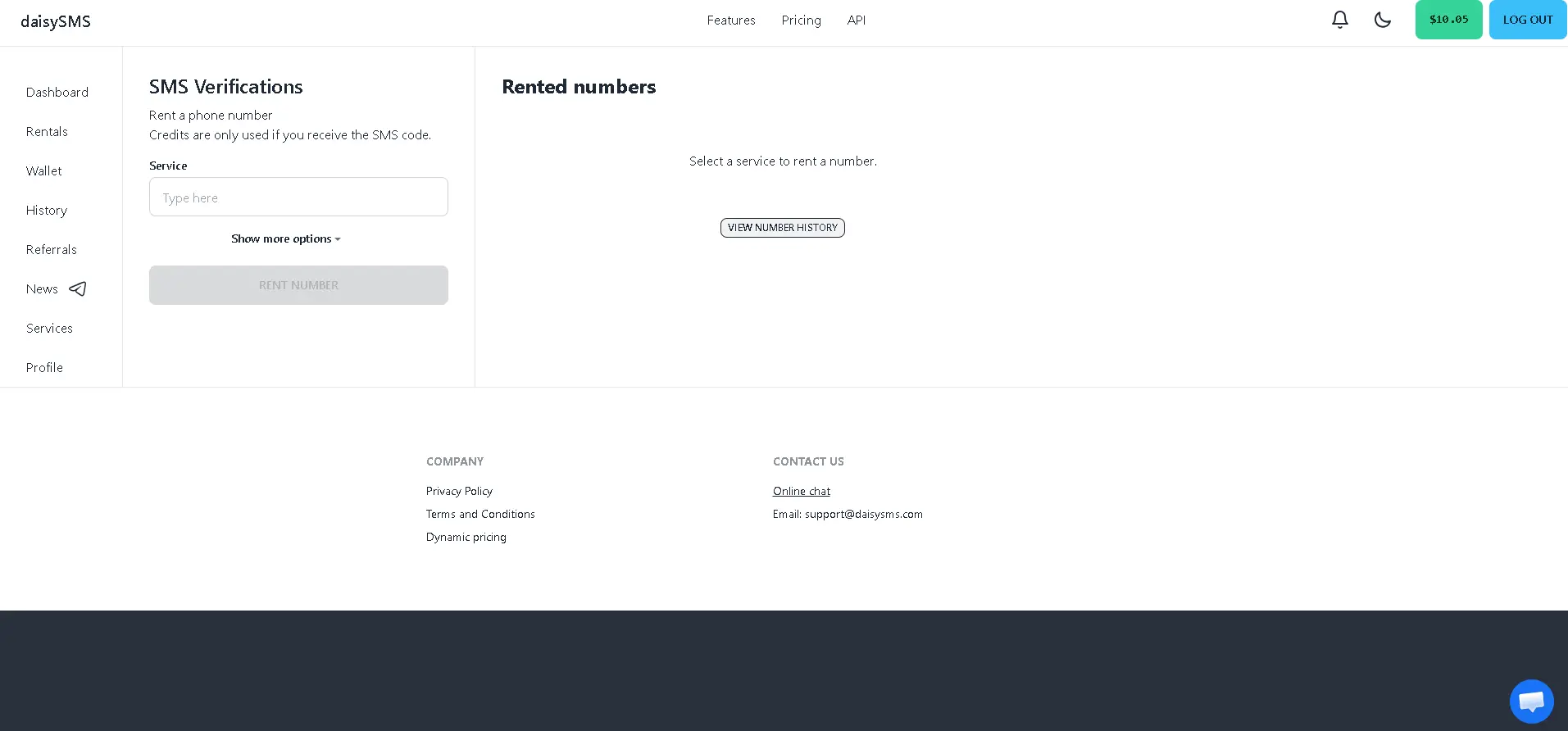Focus the Service 'Type here' input field

tap(298, 197)
